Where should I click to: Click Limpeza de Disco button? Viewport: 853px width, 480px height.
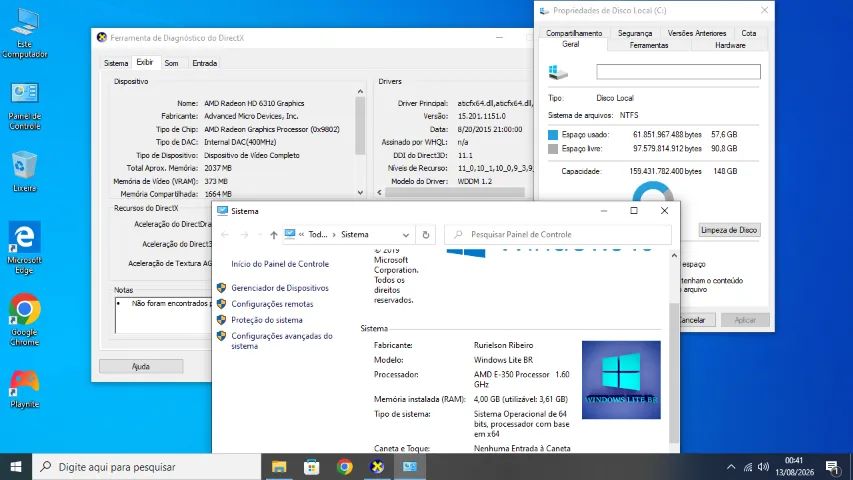[x=729, y=230]
